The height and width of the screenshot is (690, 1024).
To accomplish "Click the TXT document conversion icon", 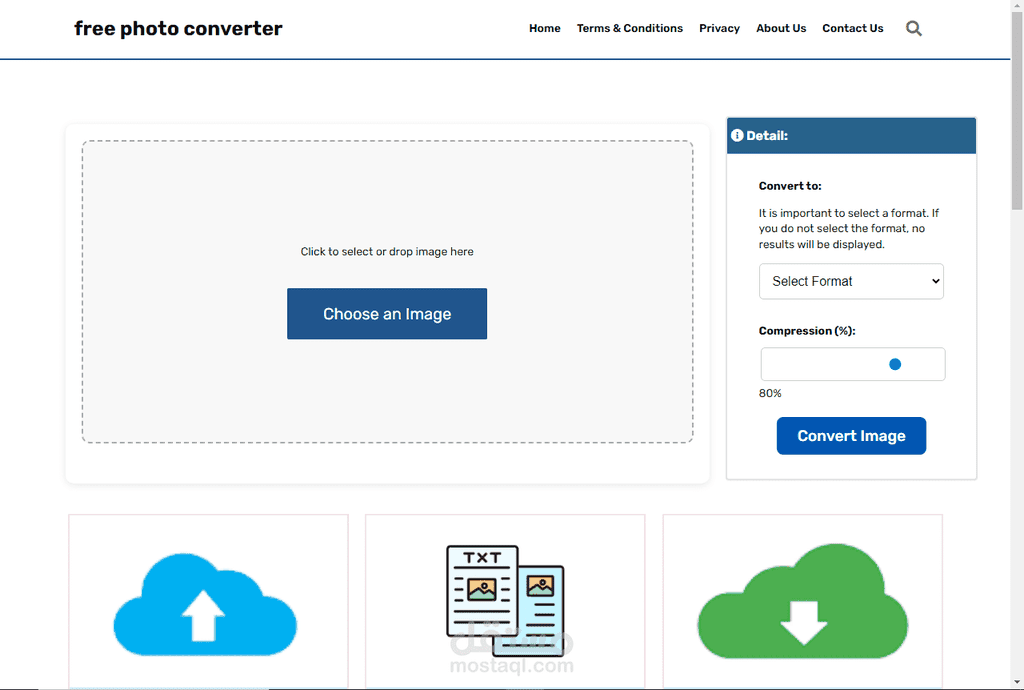I will [x=505, y=601].
